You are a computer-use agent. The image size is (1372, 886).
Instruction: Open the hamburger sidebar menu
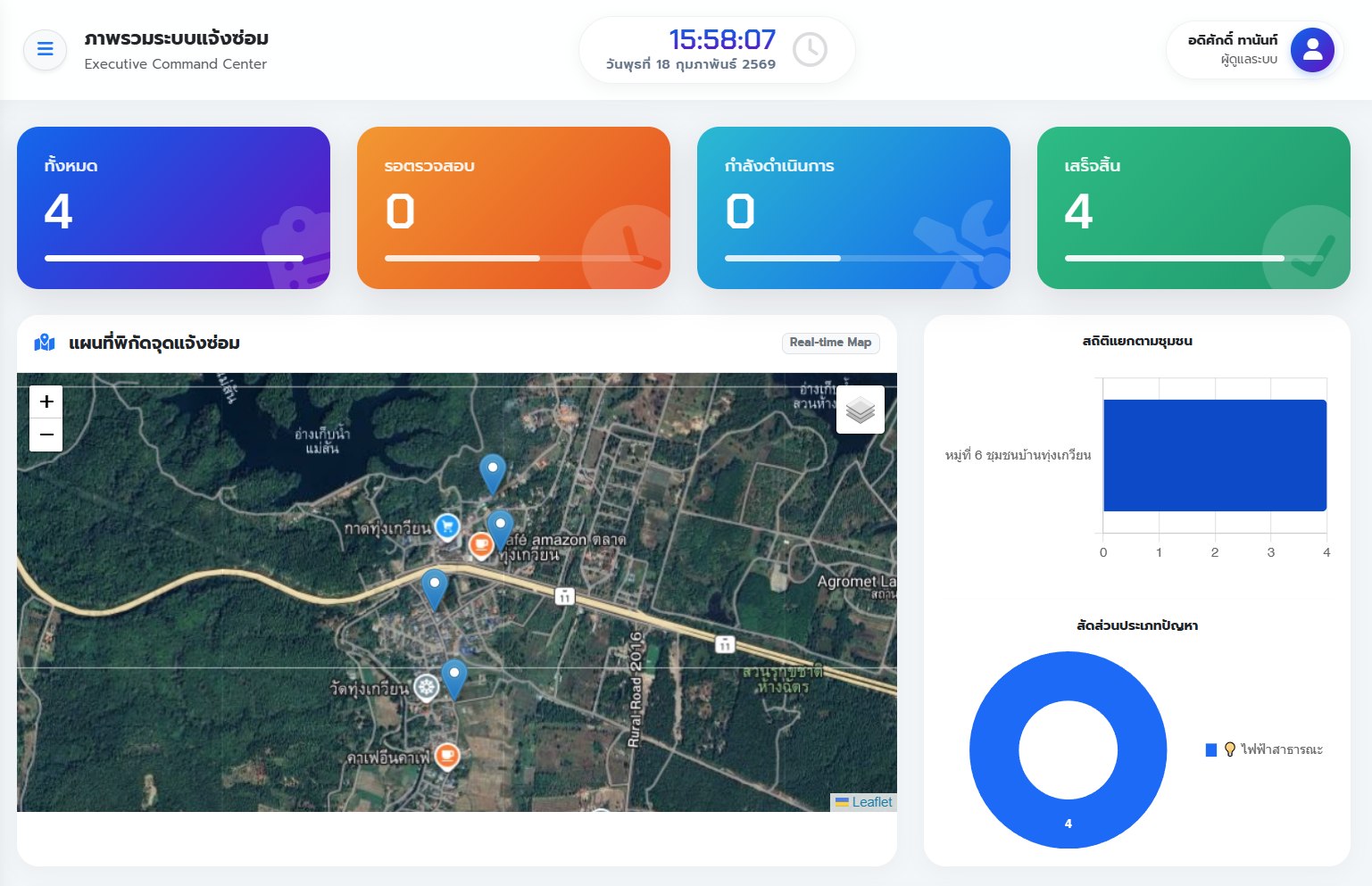[x=45, y=49]
